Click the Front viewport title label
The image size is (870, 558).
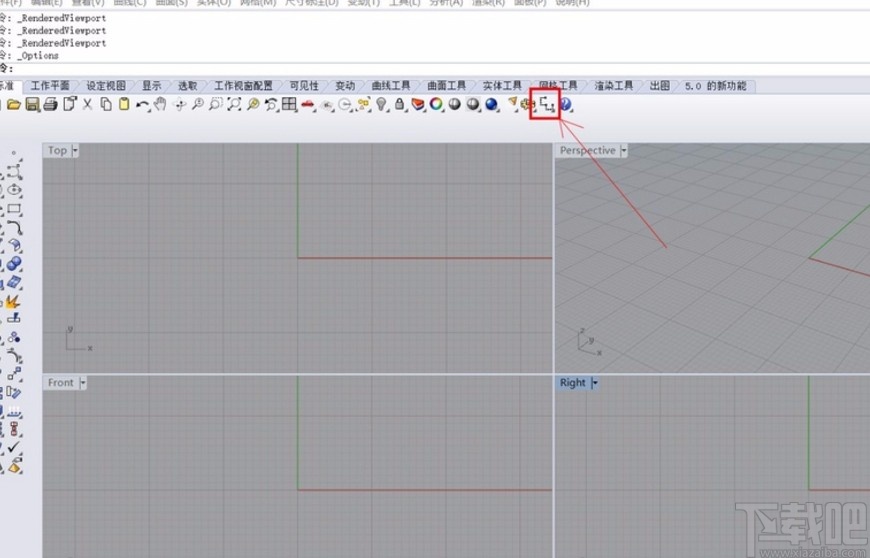pyautogui.click(x=60, y=383)
